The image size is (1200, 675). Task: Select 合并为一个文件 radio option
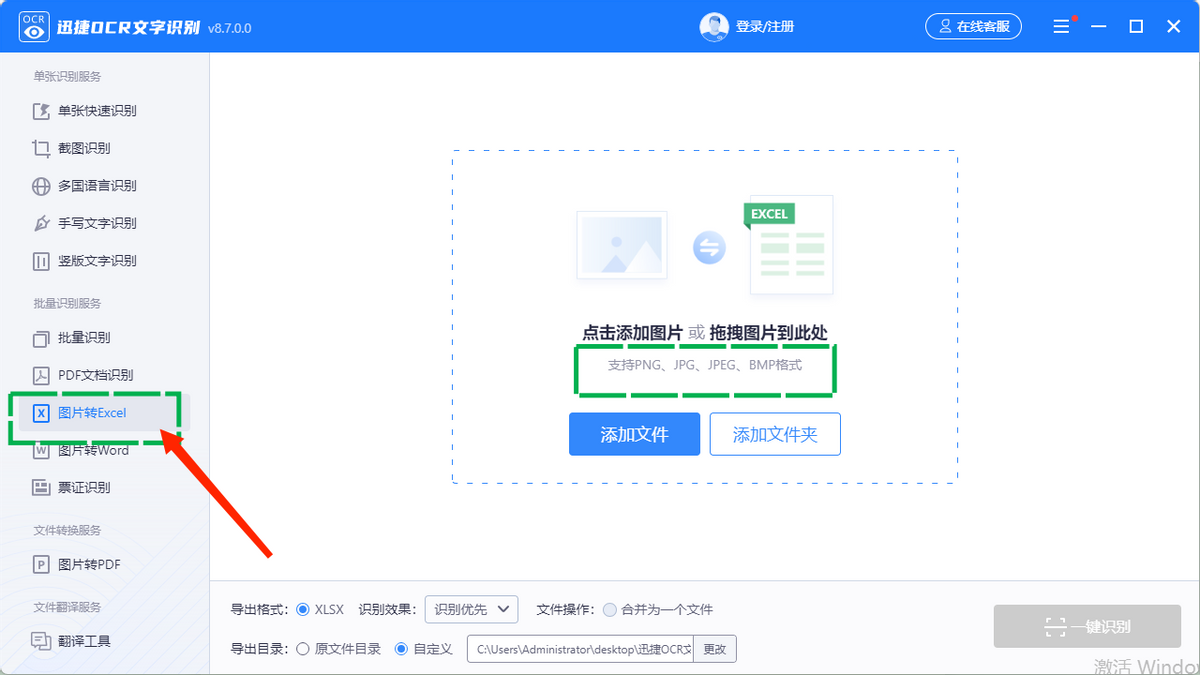click(x=610, y=609)
